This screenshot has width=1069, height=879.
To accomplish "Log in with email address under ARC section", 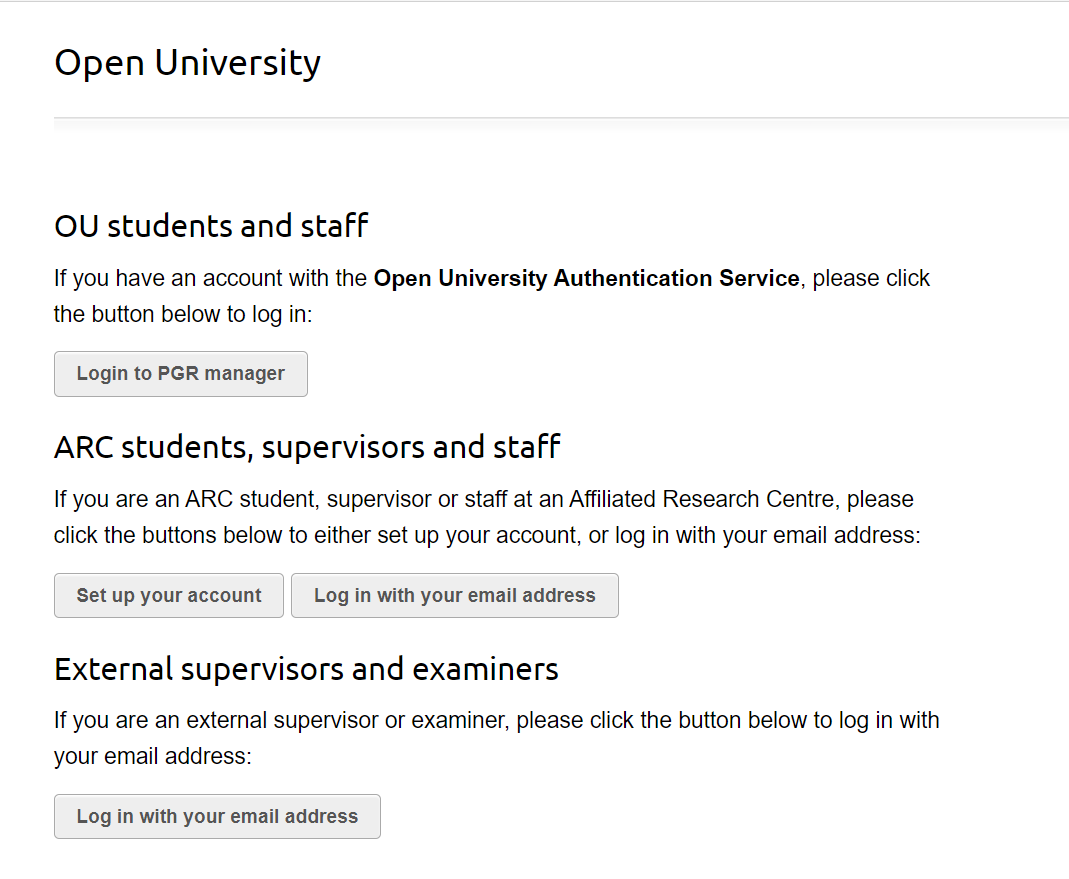I will click(x=455, y=595).
